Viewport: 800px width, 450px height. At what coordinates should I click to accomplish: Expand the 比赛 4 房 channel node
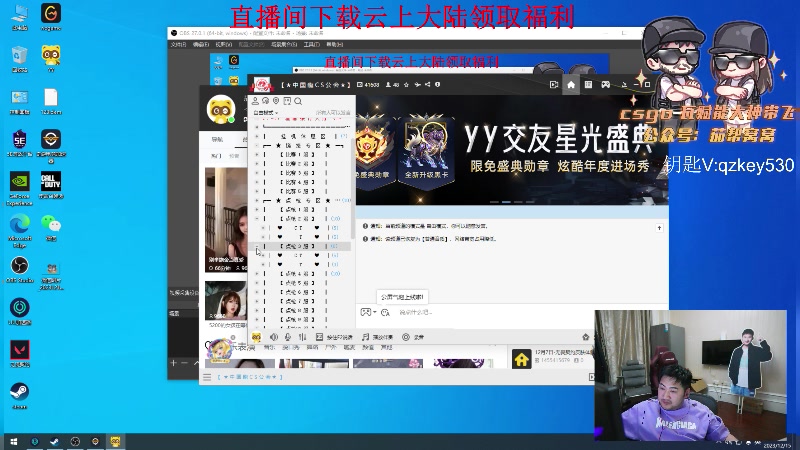257,182
